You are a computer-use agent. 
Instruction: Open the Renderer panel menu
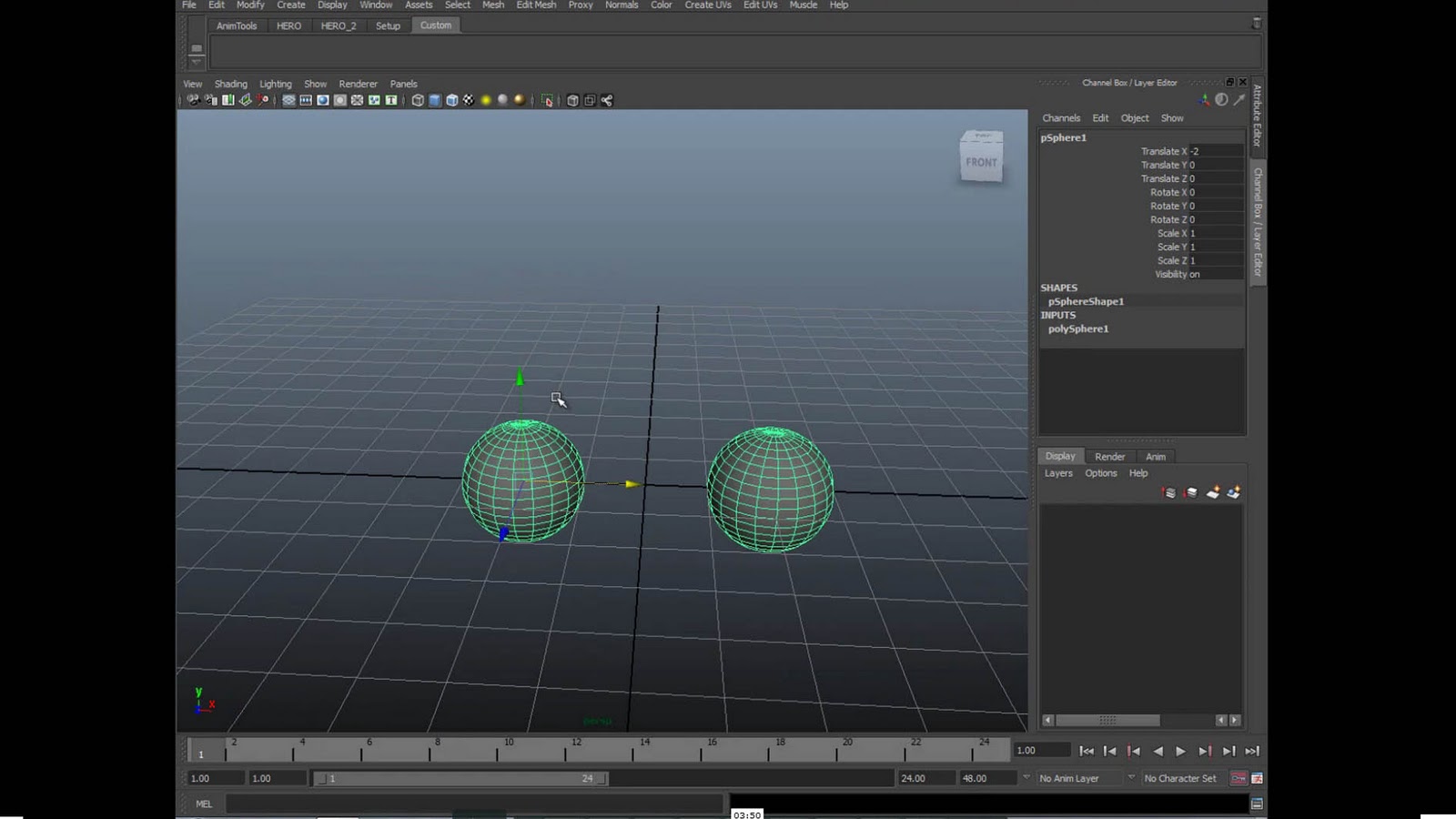(x=358, y=84)
